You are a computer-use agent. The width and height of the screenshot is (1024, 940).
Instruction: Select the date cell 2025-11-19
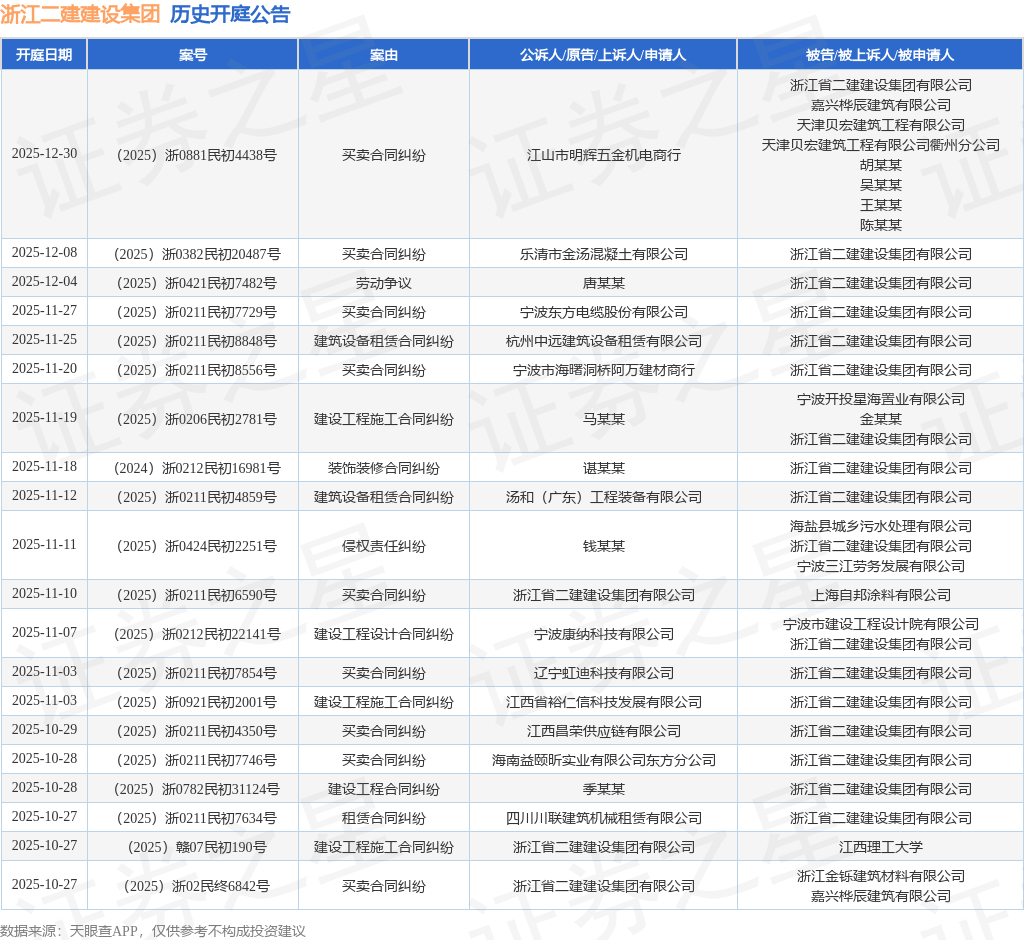click(x=44, y=417)
